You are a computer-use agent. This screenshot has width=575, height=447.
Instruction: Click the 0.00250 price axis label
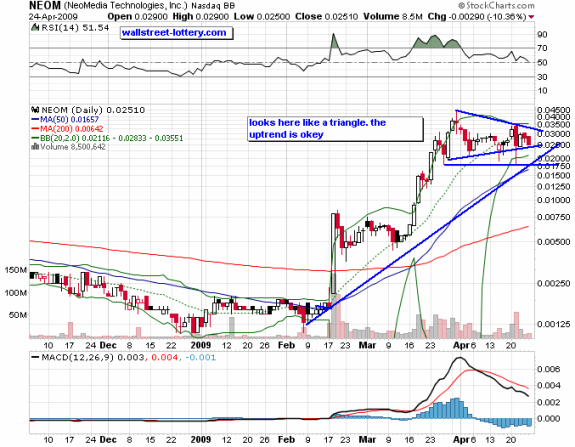pos(553,283)
